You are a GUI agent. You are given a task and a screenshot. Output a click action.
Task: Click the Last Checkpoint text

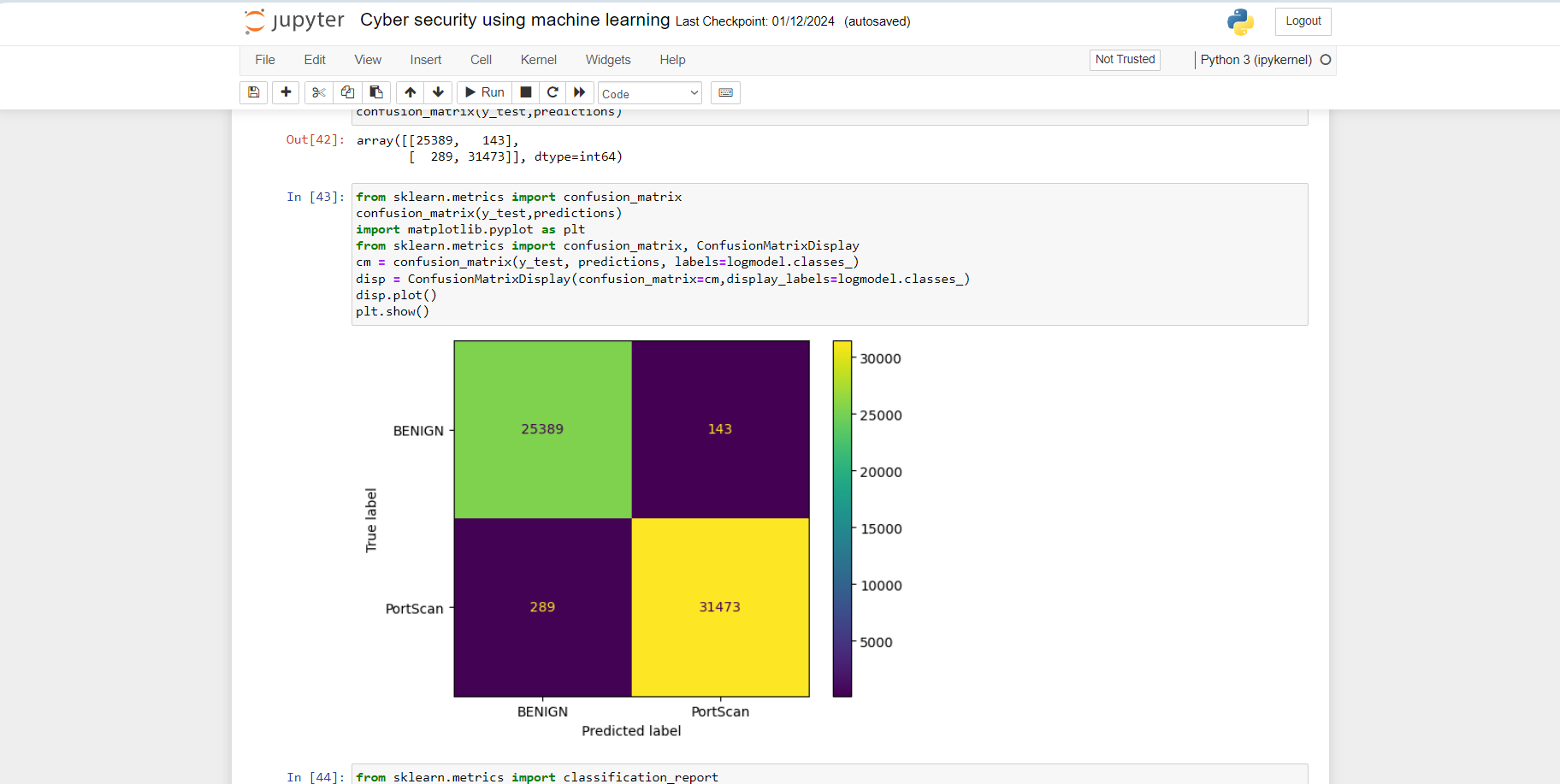point(754,21)
